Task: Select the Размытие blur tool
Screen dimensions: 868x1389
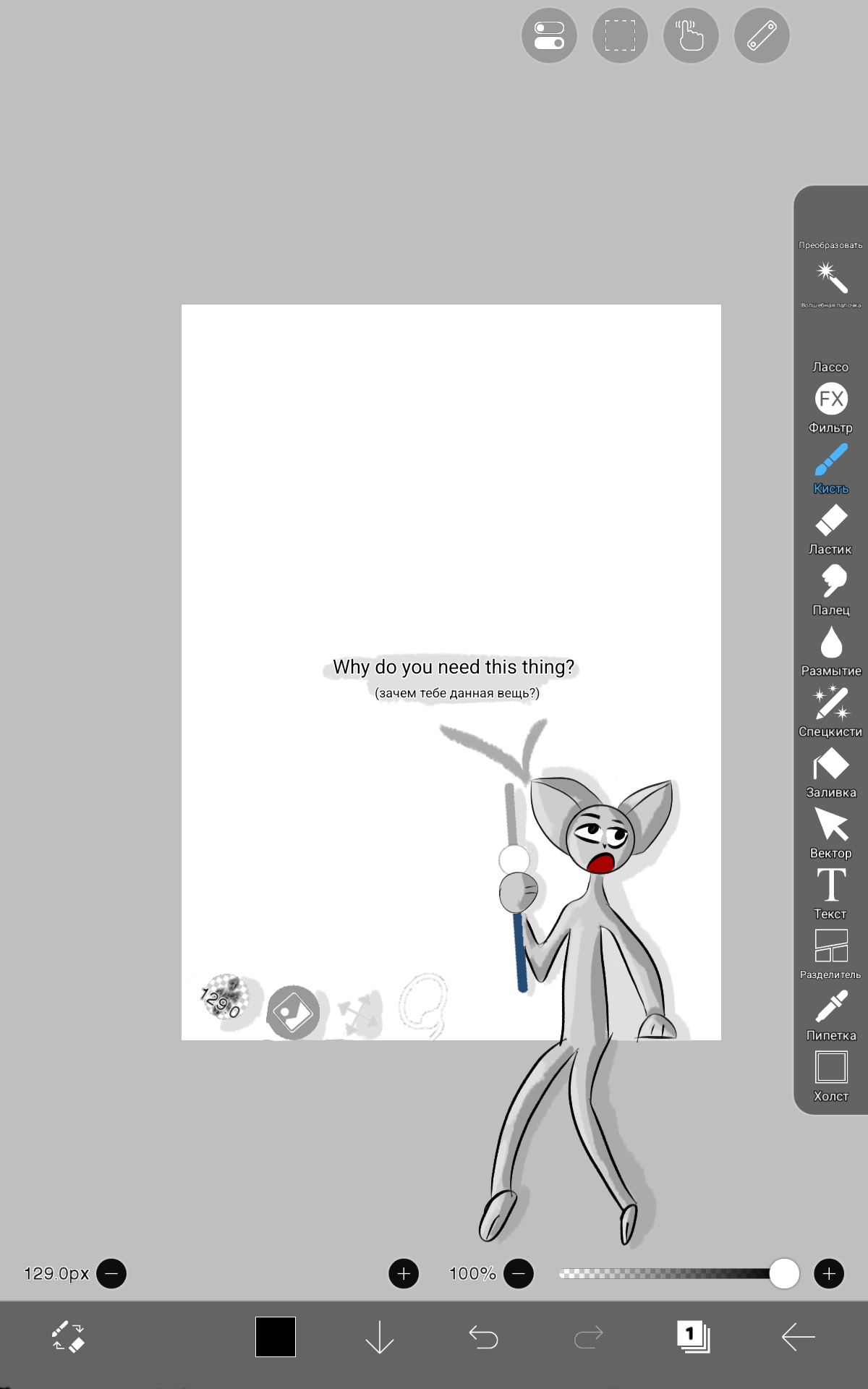Action: tap(831, 651)
